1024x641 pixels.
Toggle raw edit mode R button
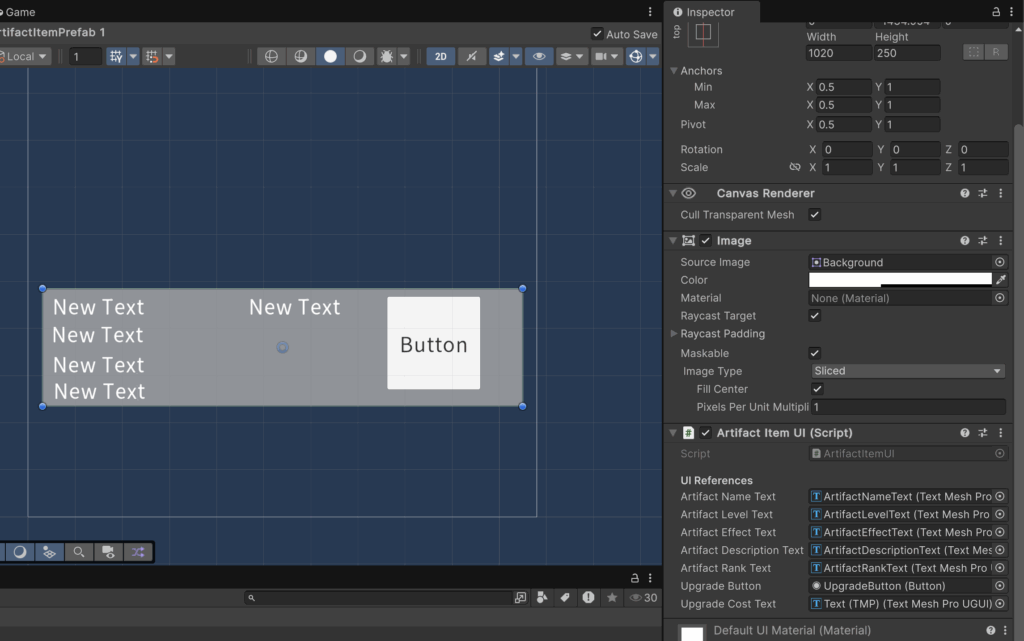click(996, 52)
